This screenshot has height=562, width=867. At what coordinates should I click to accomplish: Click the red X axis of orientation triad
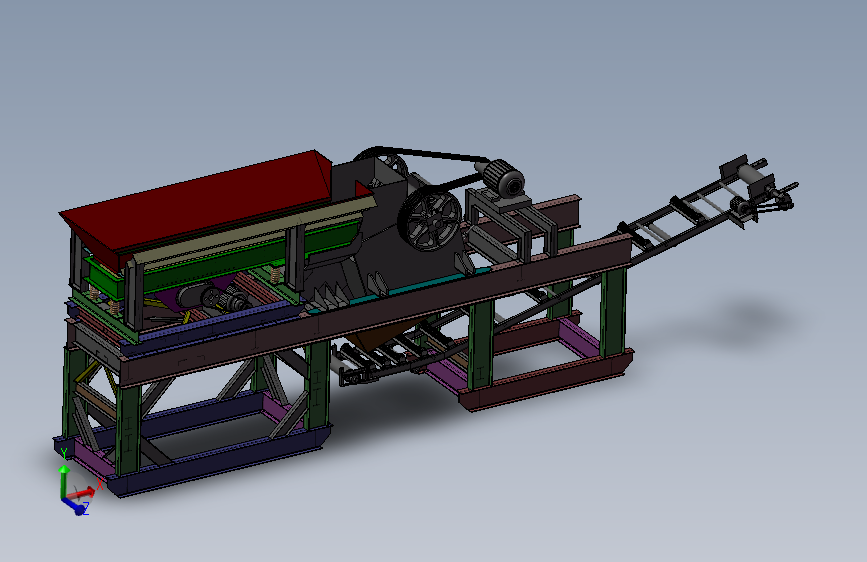82,492
